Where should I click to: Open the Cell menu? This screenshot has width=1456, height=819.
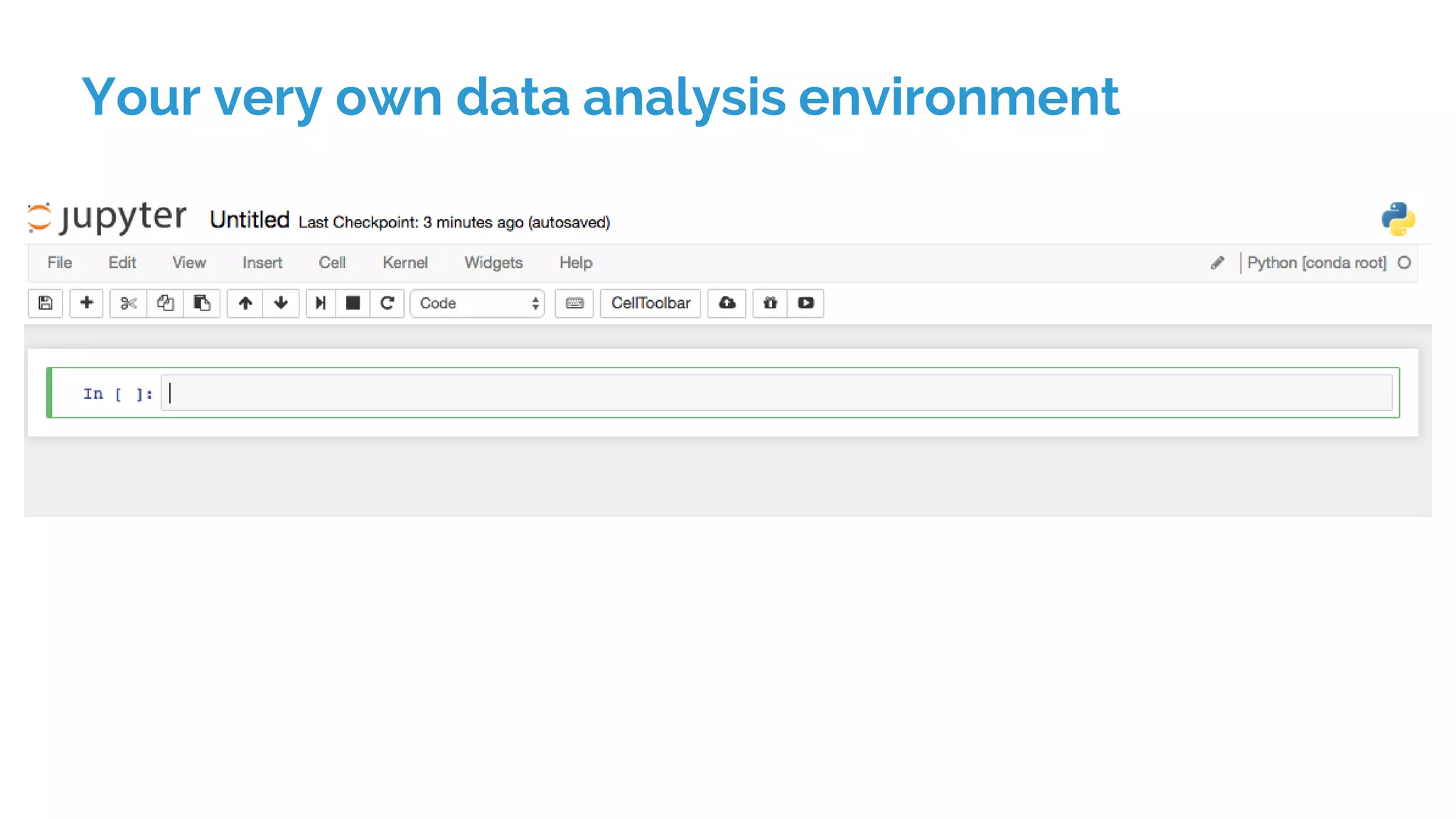[x=332, y=263]
